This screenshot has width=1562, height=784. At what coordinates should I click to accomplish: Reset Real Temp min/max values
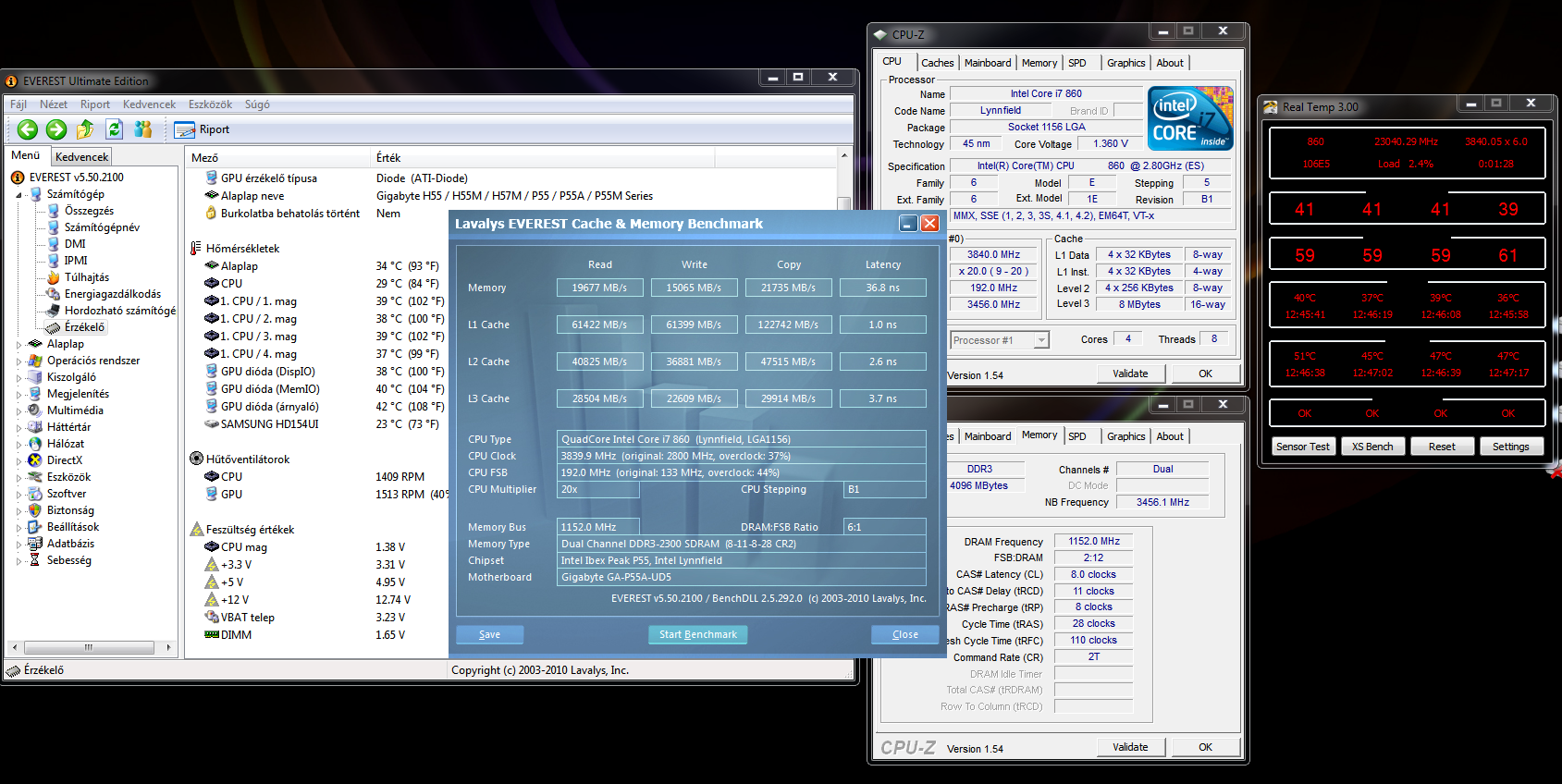1442,447
